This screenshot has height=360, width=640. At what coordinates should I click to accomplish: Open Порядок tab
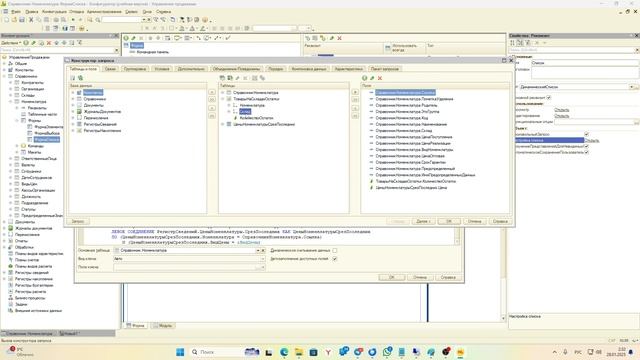point(276,69)
